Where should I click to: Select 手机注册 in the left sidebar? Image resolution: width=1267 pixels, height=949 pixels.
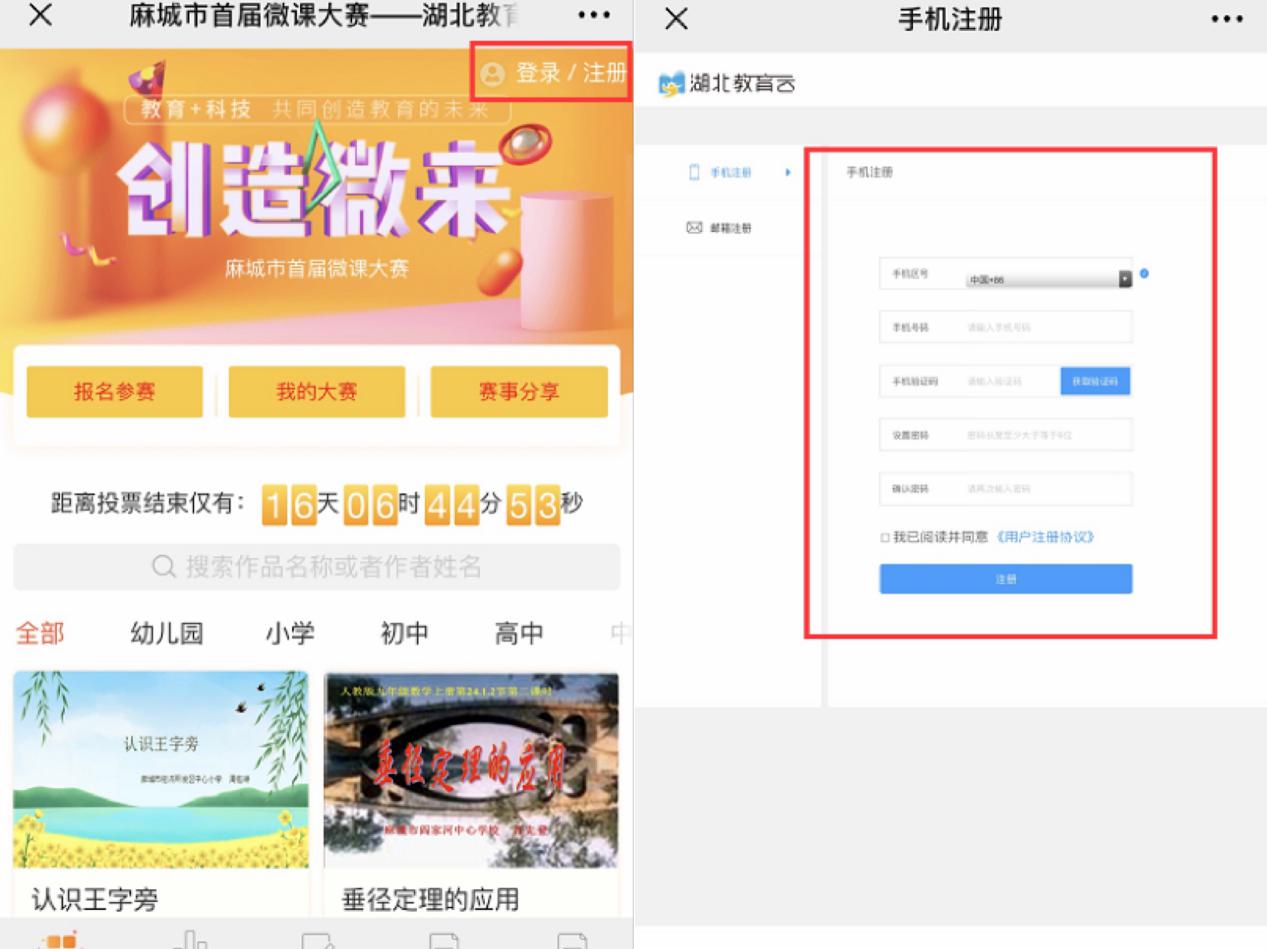[x=730, y=173]
